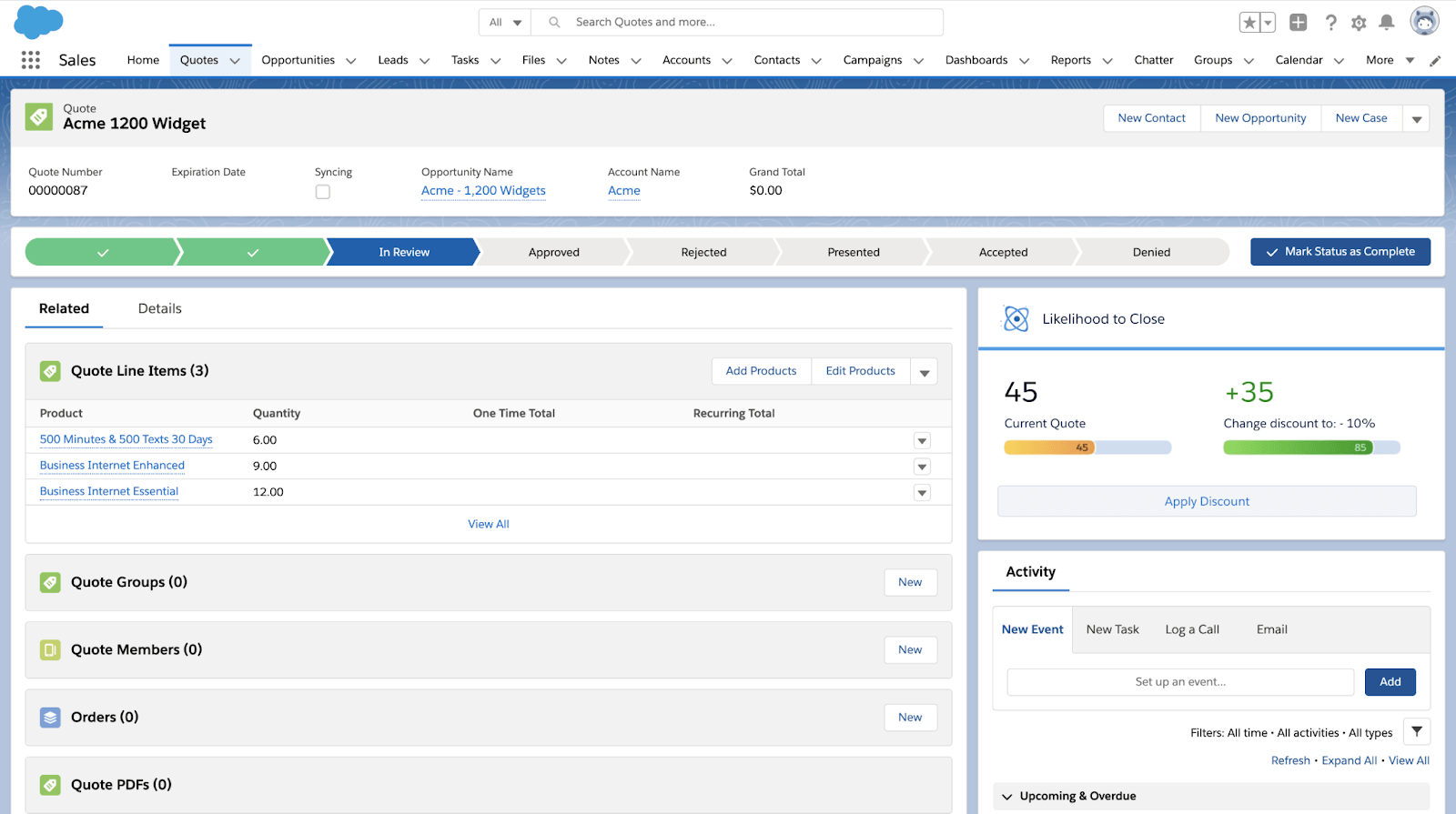Edit navigation with the pencil icon
The image size is (1456, 814).
(1435, 61)
